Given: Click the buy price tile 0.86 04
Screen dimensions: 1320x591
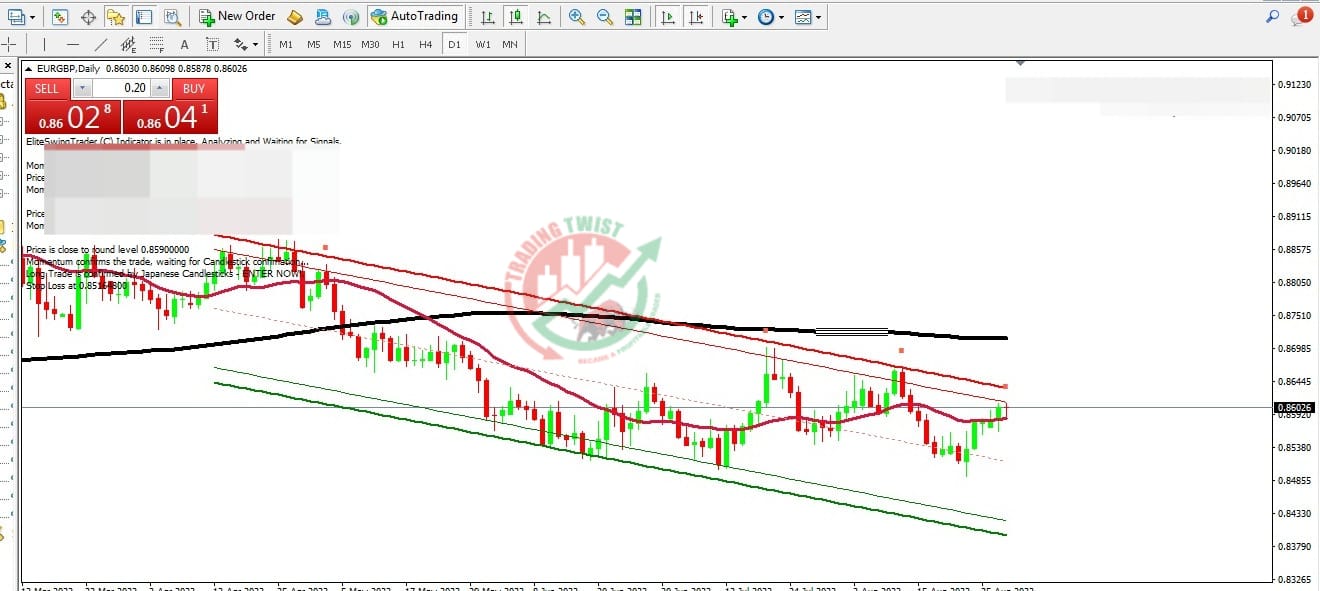Looking at the screenshot, I should coord(170,116).
